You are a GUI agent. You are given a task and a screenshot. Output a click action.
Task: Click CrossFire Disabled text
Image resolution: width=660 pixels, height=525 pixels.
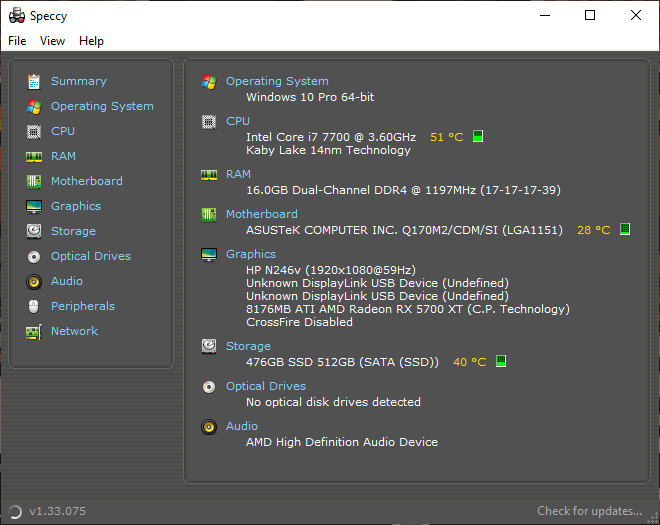(x=299, y=322)
